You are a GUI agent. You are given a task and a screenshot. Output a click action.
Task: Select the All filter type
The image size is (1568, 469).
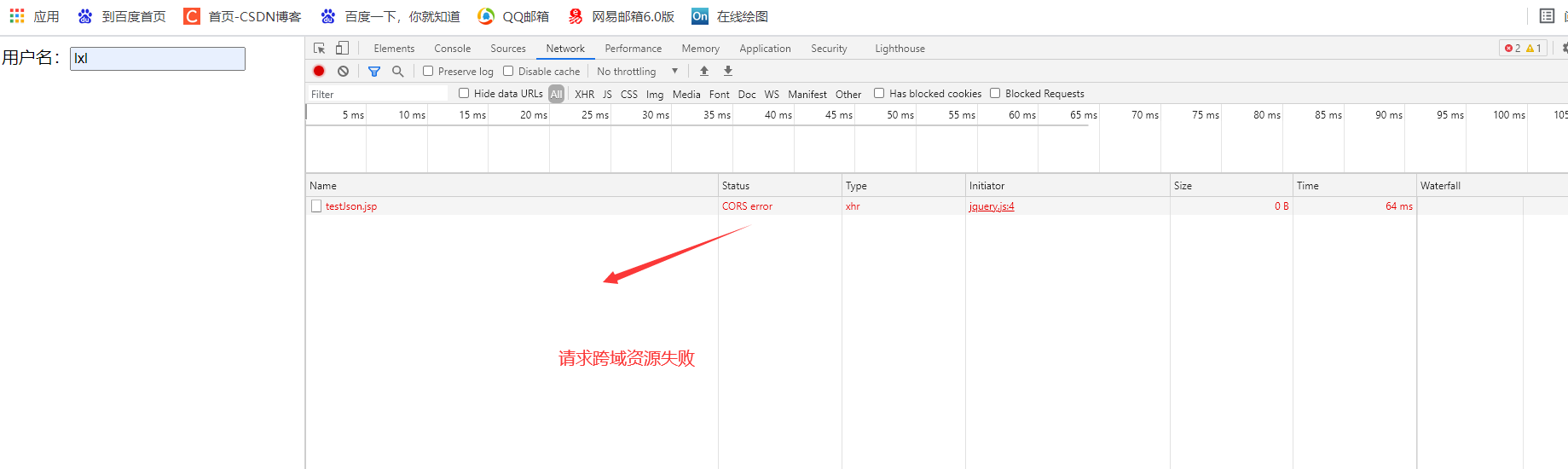[557, 94]
